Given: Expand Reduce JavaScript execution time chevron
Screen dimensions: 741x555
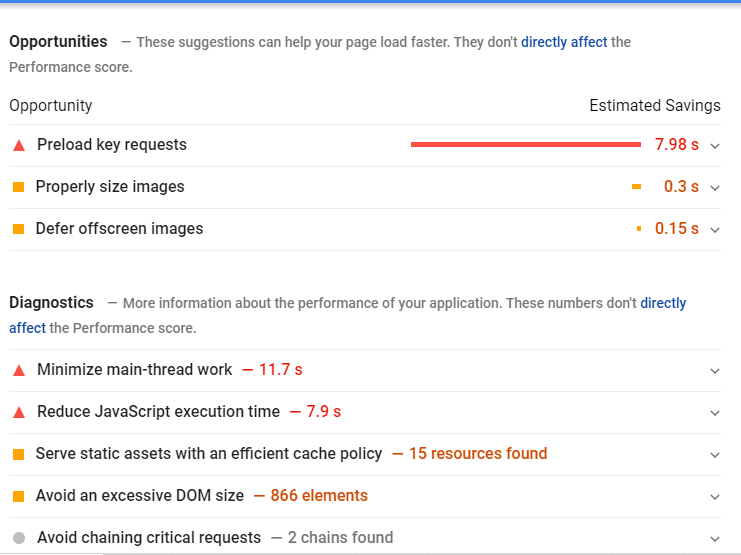Looking at the screenshot, I should (715, 413).
